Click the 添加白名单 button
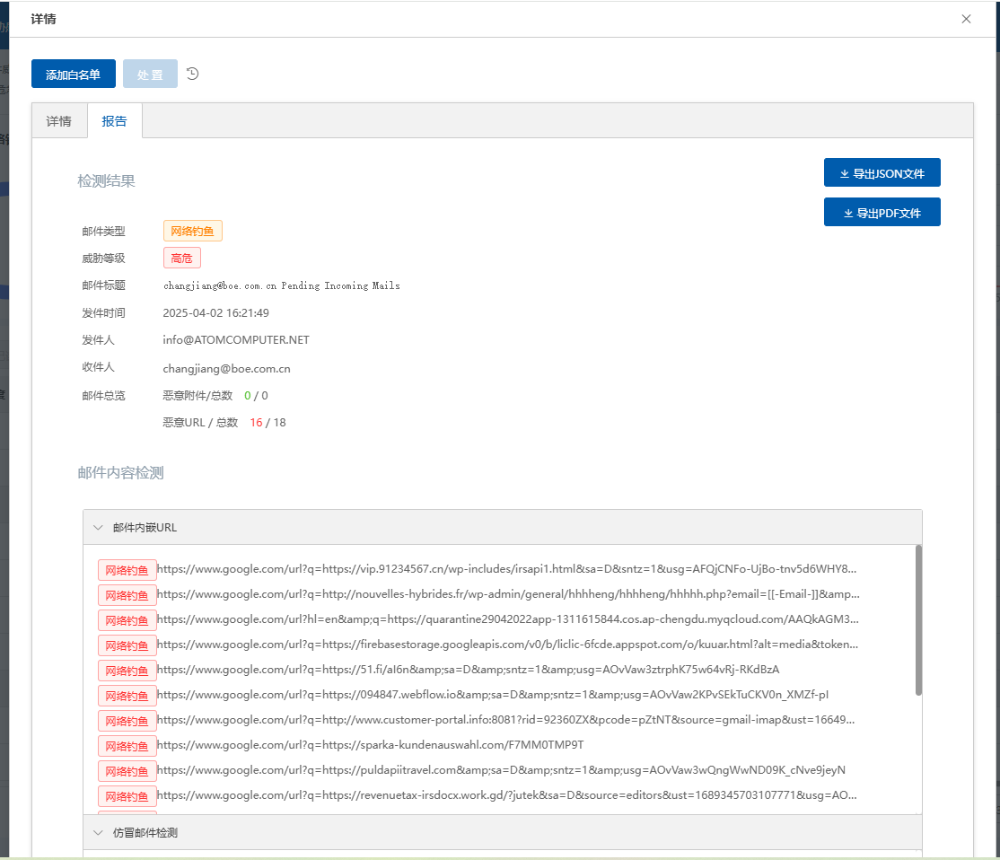1000x860 pixels. pyautogui.click(x=73, y=75)
